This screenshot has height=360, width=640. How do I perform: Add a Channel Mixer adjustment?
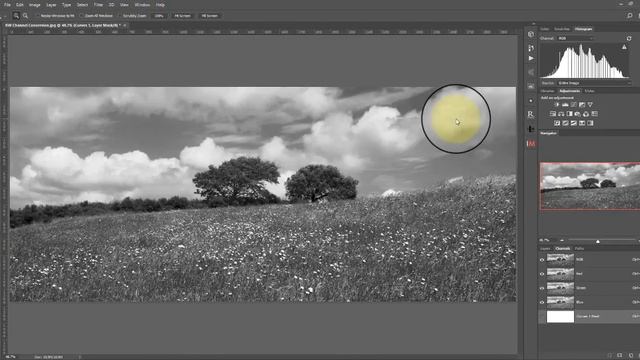tap(586, 114)
